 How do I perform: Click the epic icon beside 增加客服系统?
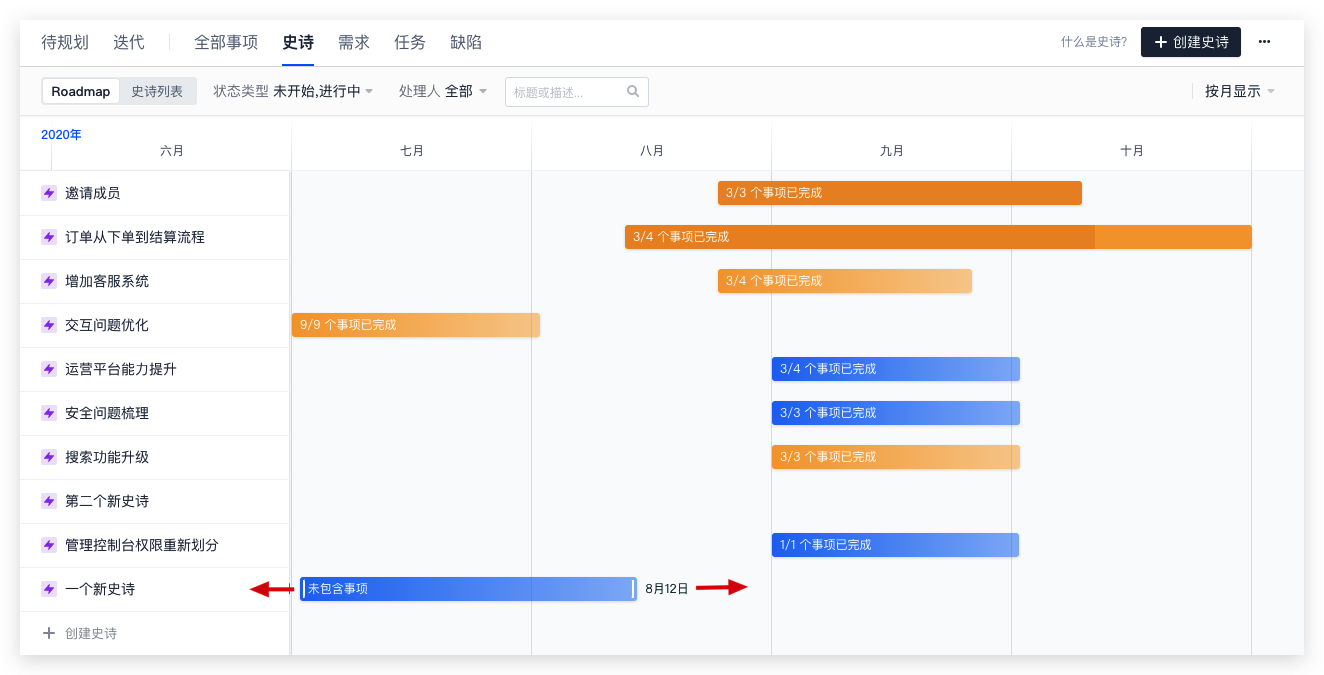pos(48,281)
